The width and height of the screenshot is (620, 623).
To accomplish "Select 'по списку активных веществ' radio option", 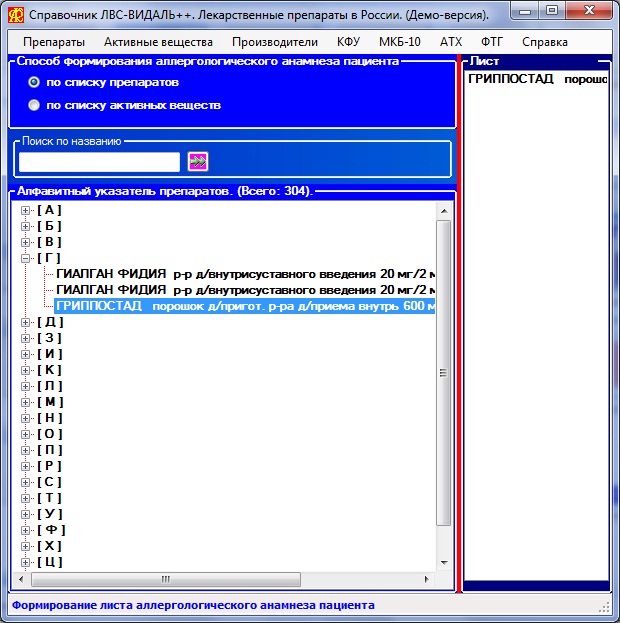I will coord(35,105).
